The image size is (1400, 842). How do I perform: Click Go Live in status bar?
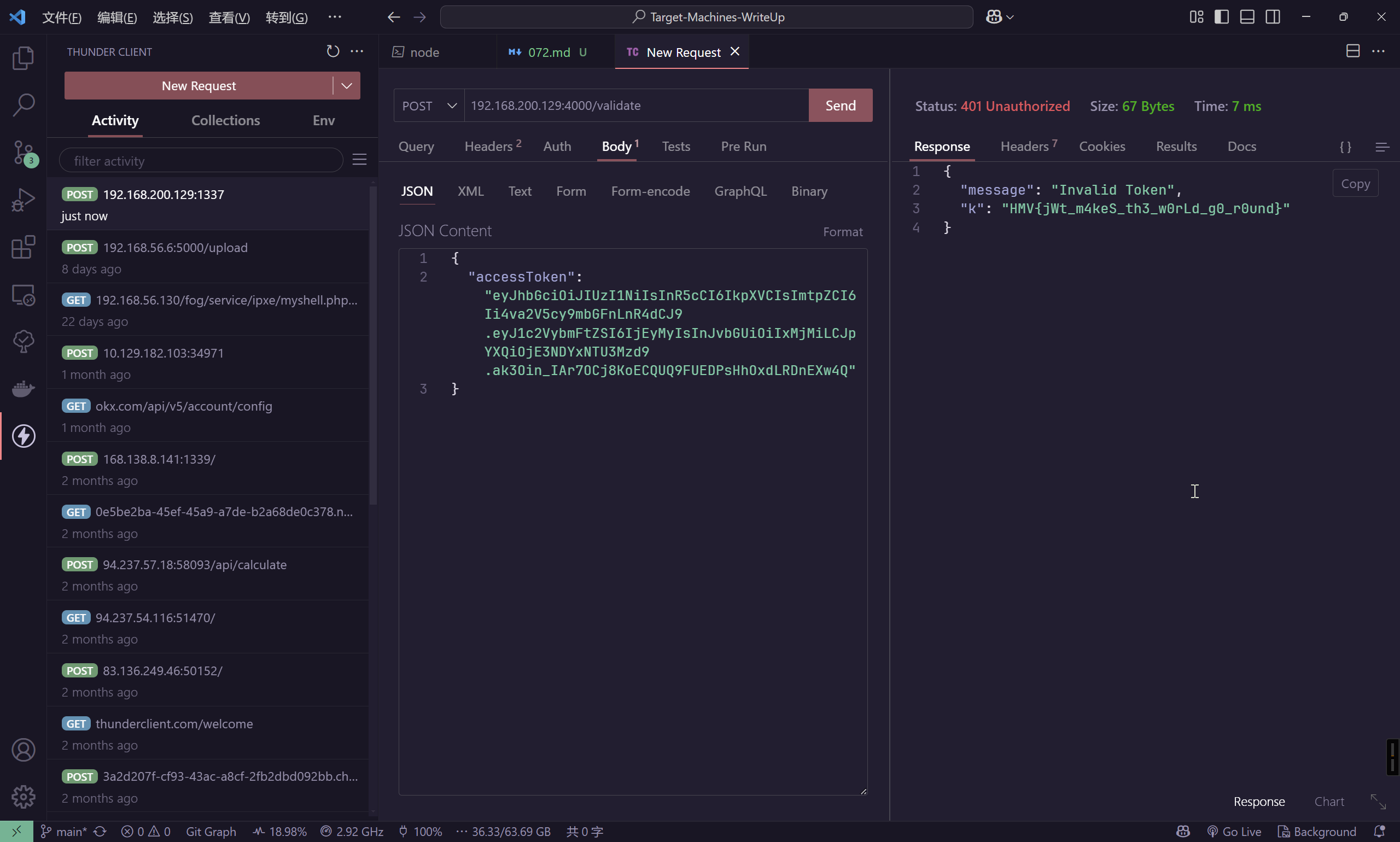(1234, 832)
